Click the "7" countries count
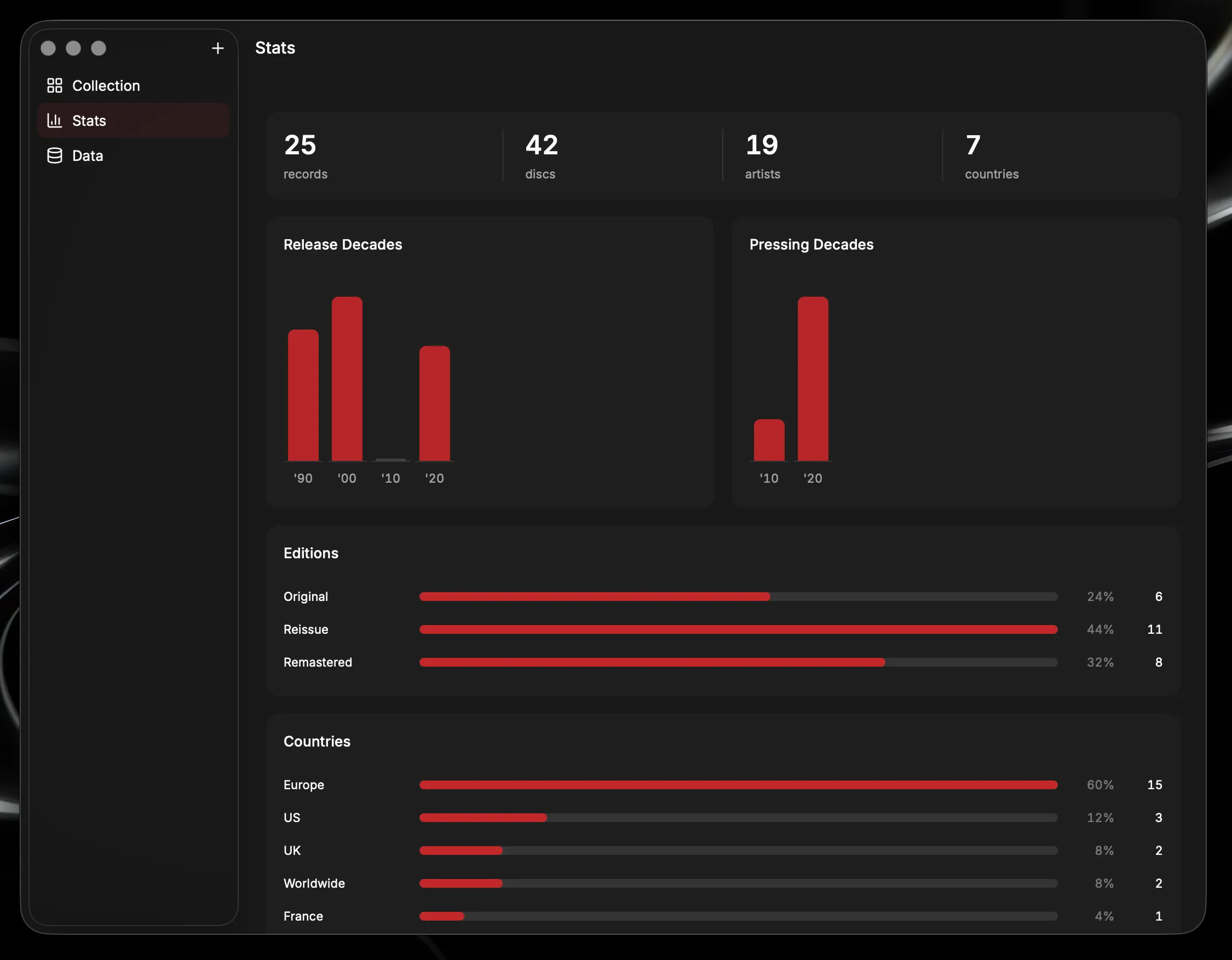The height and width of the screenshot is (960, 1232). click(973, 145)
